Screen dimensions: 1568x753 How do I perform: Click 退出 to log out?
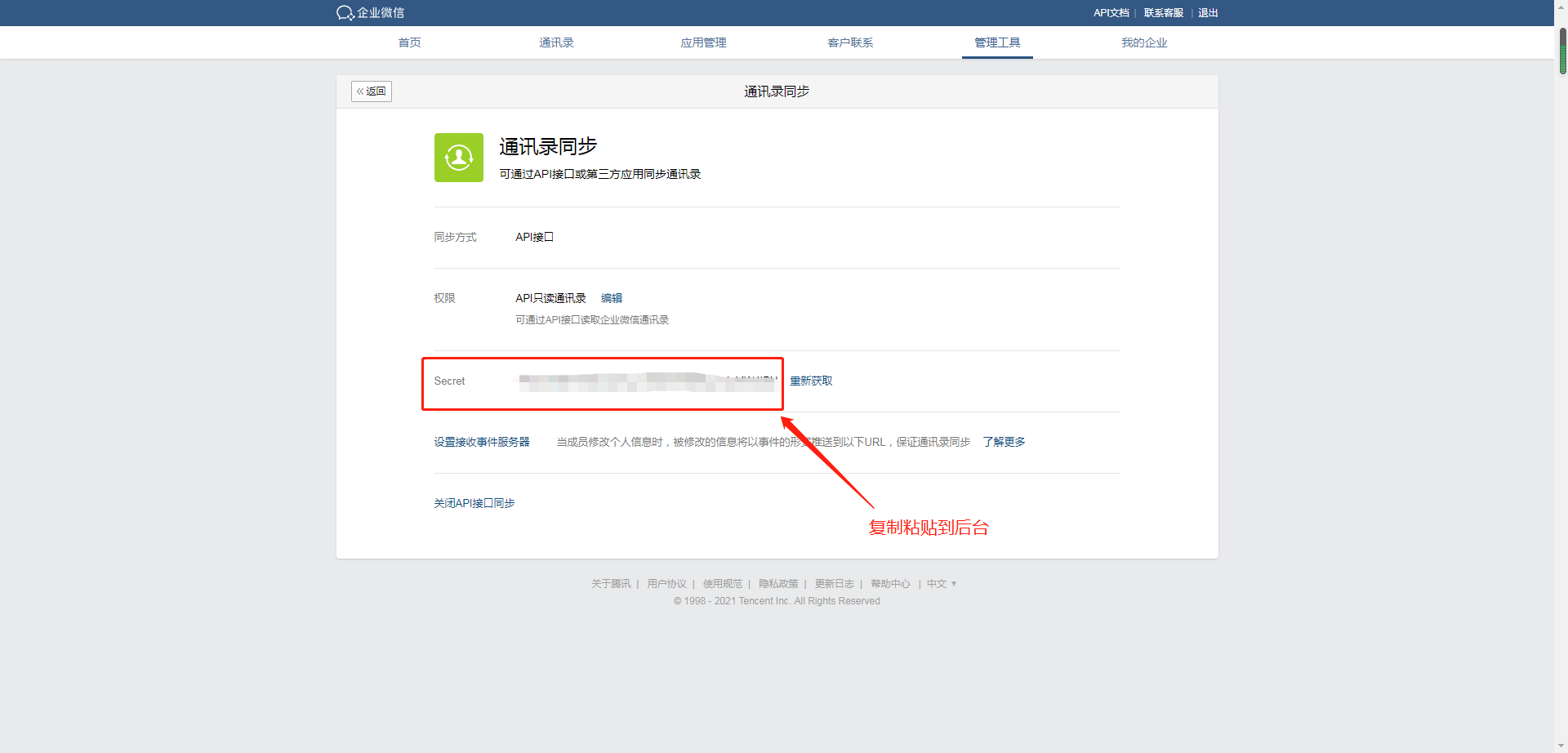coord(1207,12)
